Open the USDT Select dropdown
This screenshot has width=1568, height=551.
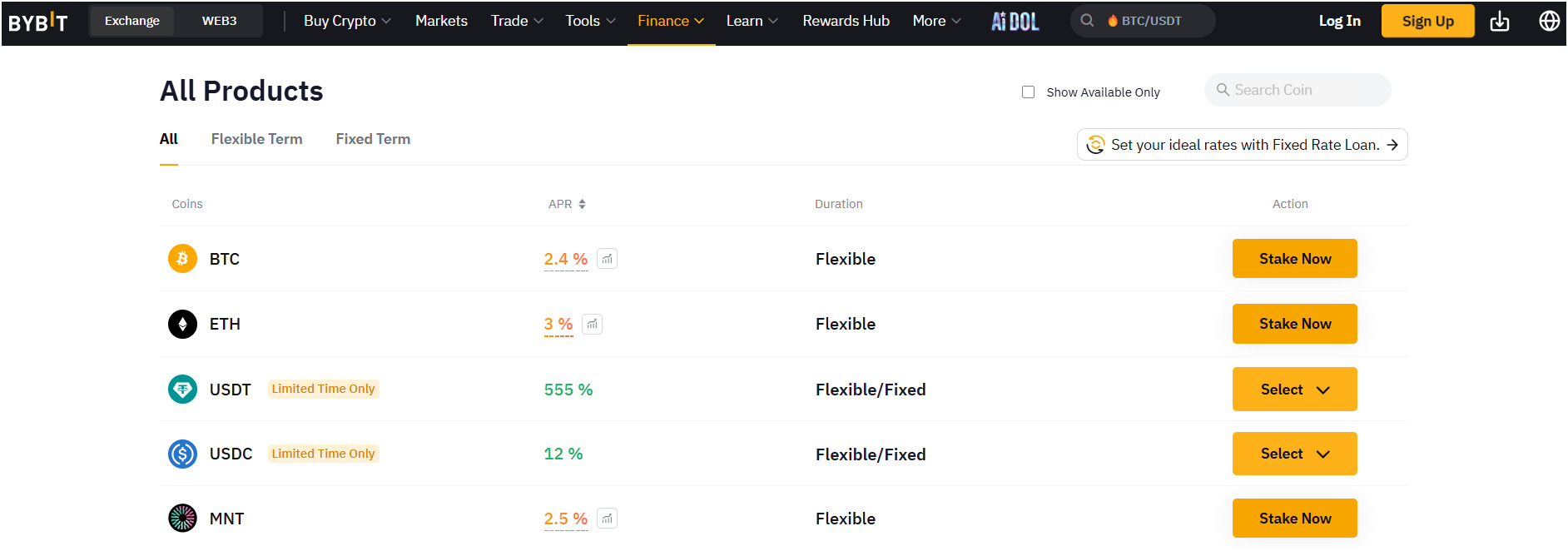(x=1294, y=390)
